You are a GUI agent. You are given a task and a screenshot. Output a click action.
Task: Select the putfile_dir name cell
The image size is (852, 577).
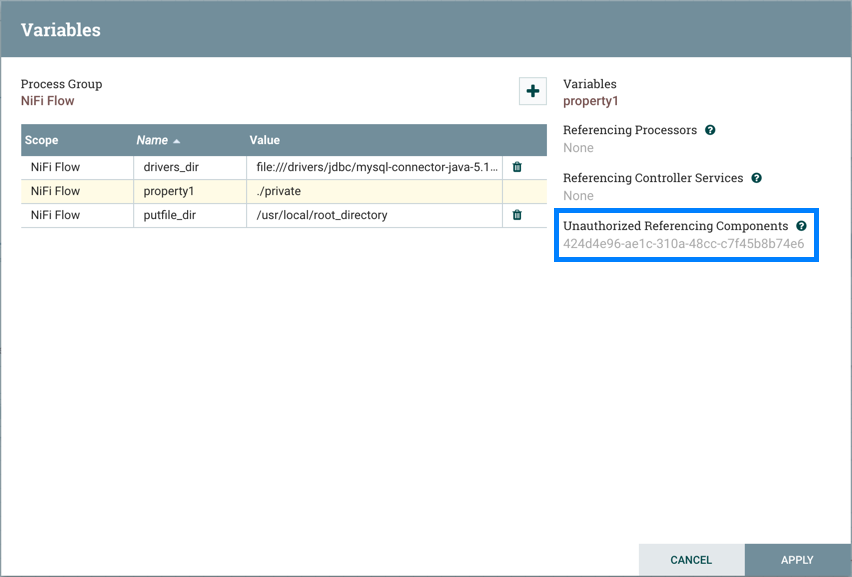coord(172,215)
